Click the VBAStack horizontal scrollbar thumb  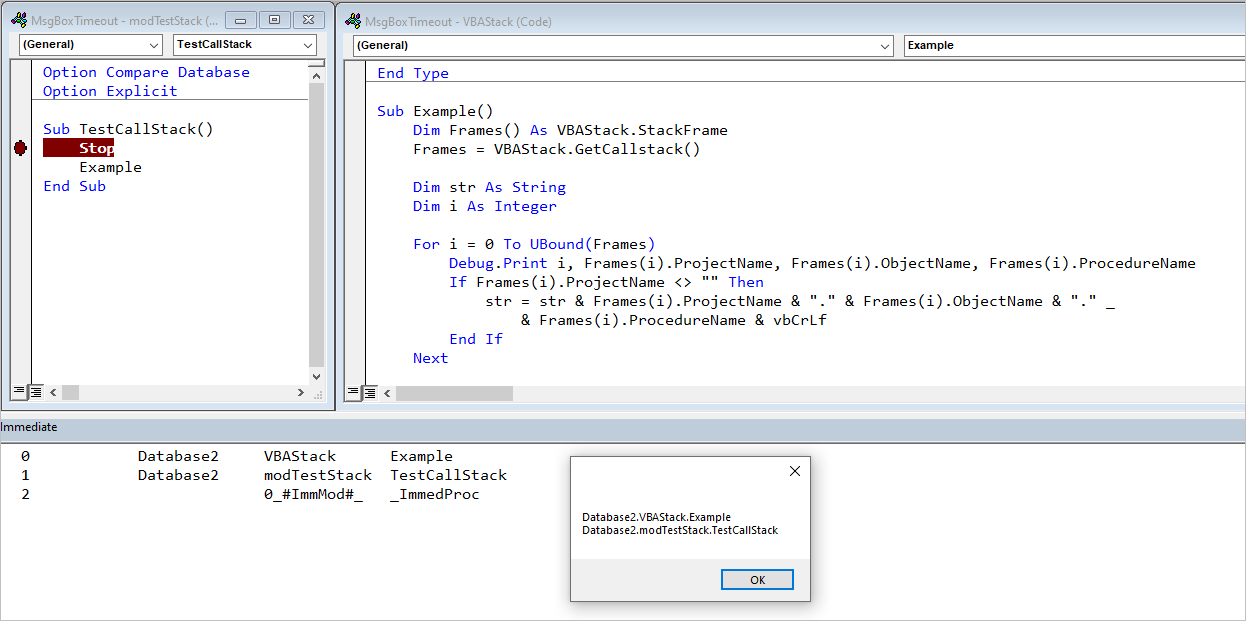point(454,393)
